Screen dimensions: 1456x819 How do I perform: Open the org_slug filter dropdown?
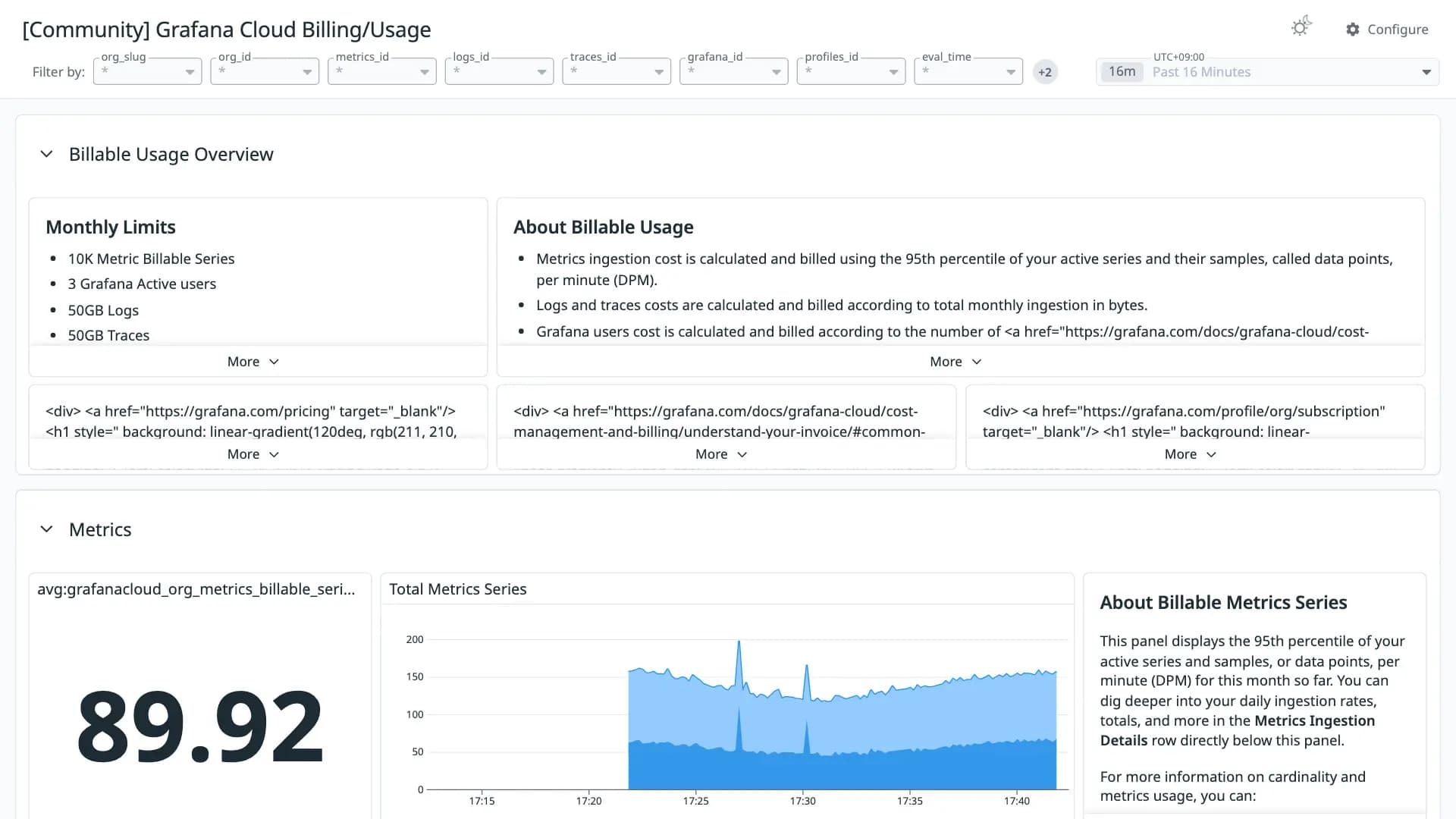tap(148, 71)
